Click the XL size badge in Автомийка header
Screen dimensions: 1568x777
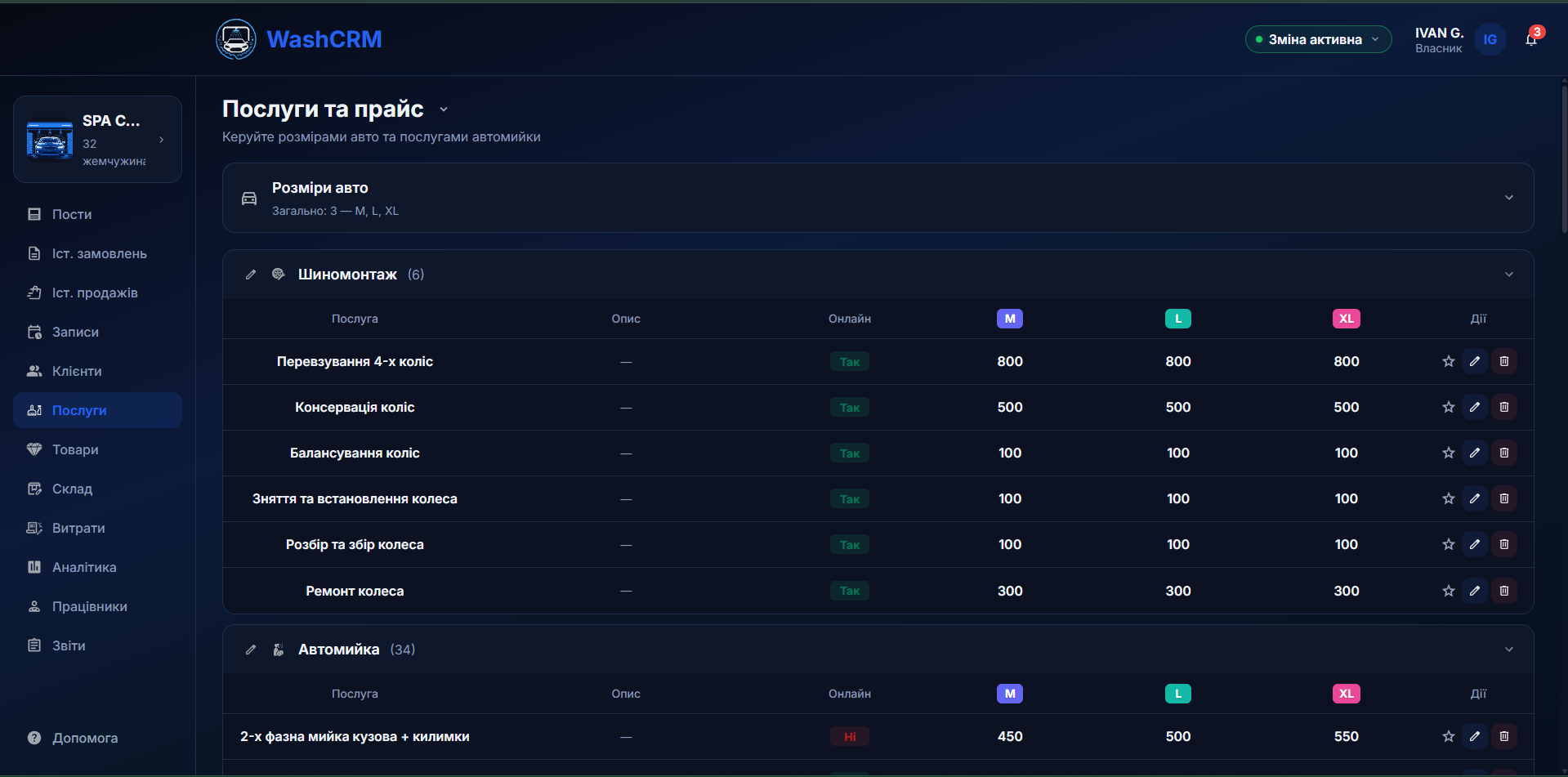pos(1347,694)
